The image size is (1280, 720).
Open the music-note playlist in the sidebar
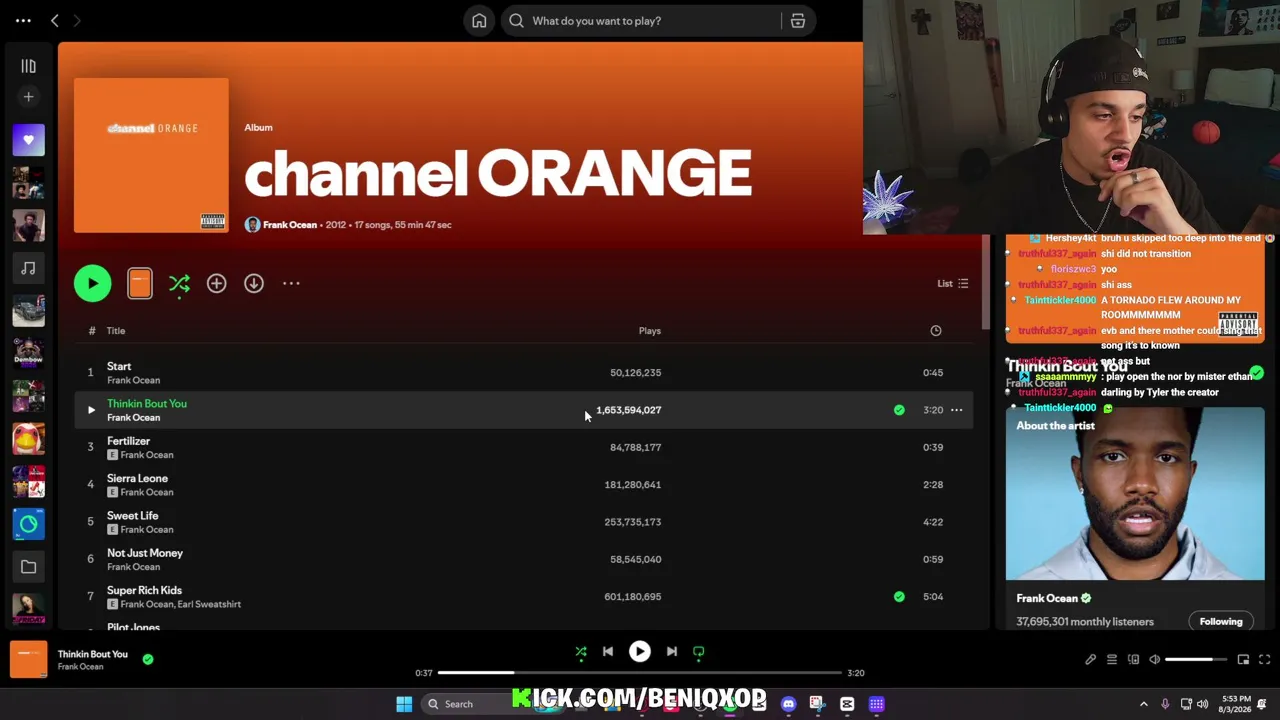point(28,268)
